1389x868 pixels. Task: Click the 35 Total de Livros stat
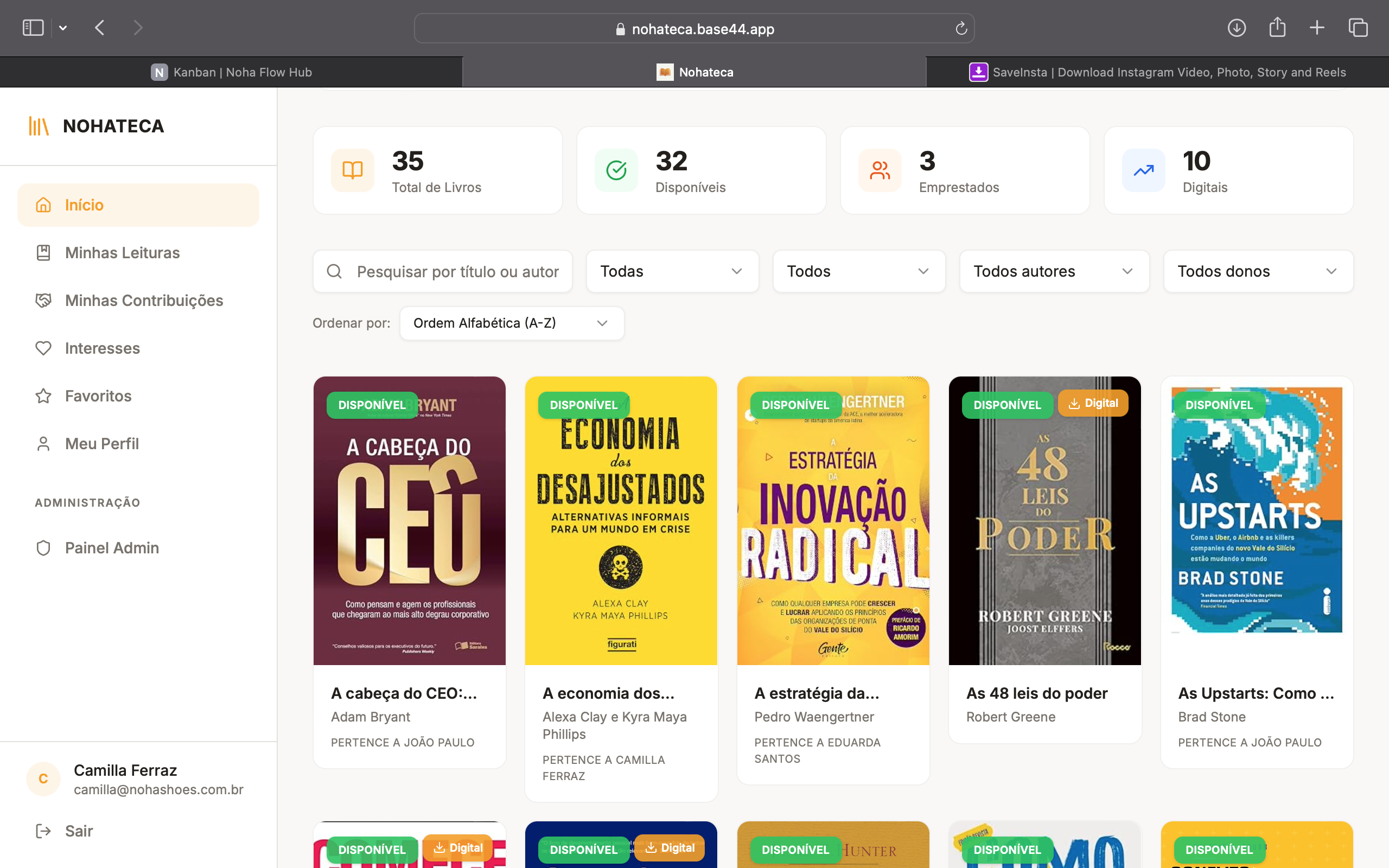click(x=437, y=170)
